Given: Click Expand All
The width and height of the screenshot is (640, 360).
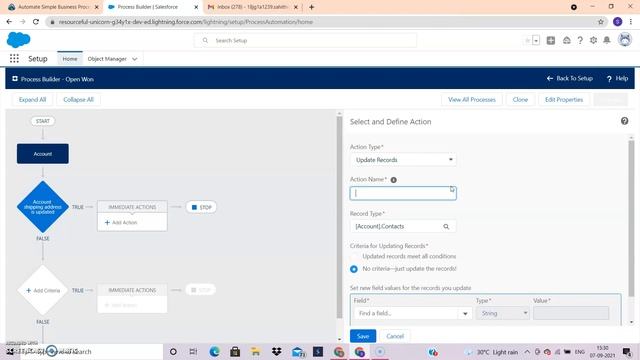Looking at the screenshot, I should coord(32,100).
